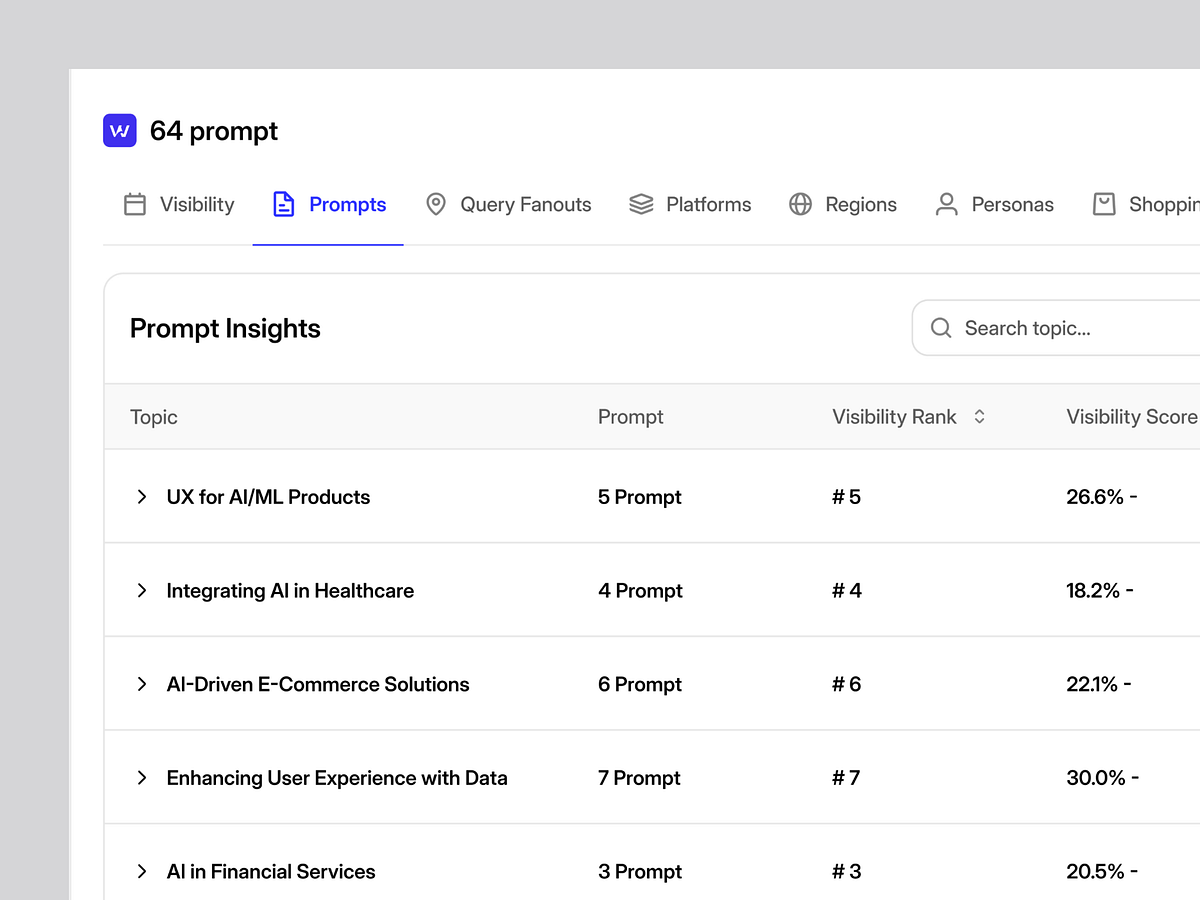
Task: Click the 6 Prompt cell
Action: (640, 684)
